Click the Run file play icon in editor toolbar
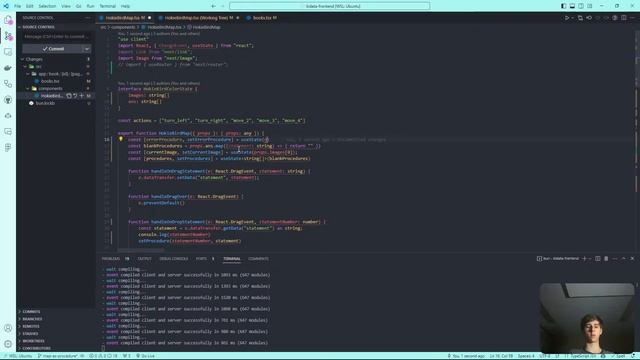The image size is (640, 360). point(567,18)
